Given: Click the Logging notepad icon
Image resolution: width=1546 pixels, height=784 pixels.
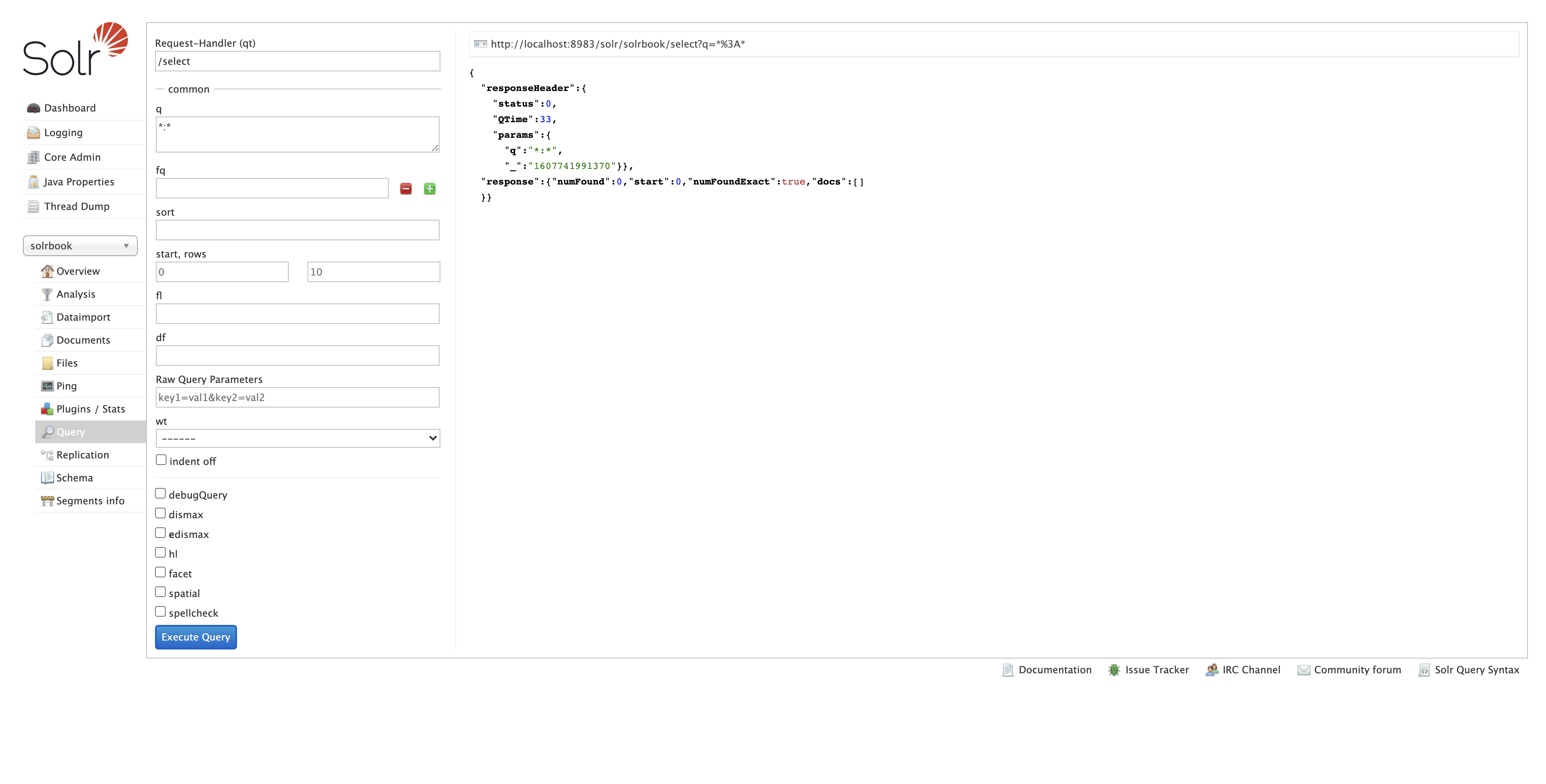Looking at the screenshot, I should click(34, 133).
